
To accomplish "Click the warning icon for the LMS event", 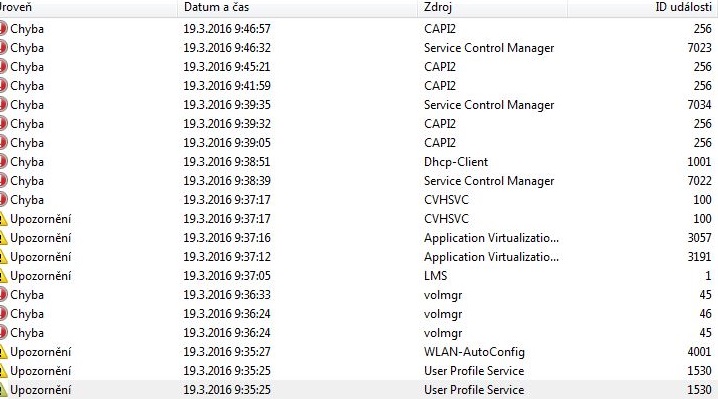I will [3, 276].
